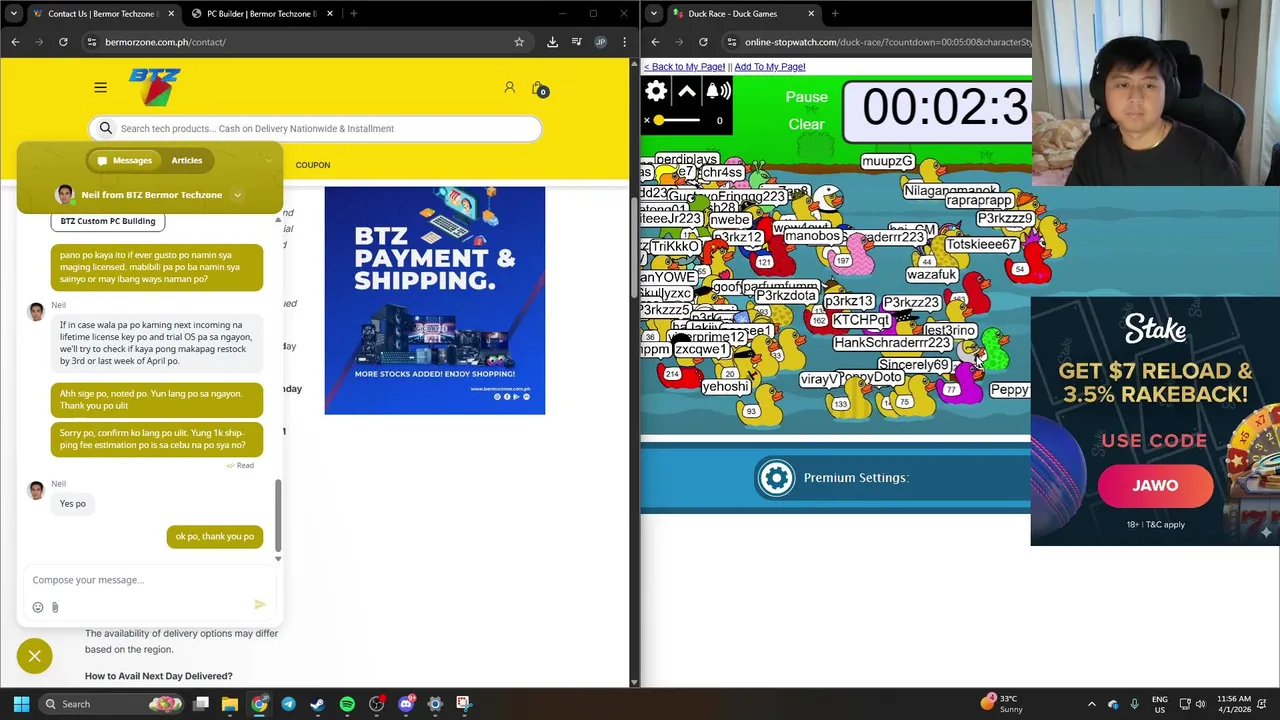
Task: Open Chrome menu in left browser window
Action: tap(624, 42)
